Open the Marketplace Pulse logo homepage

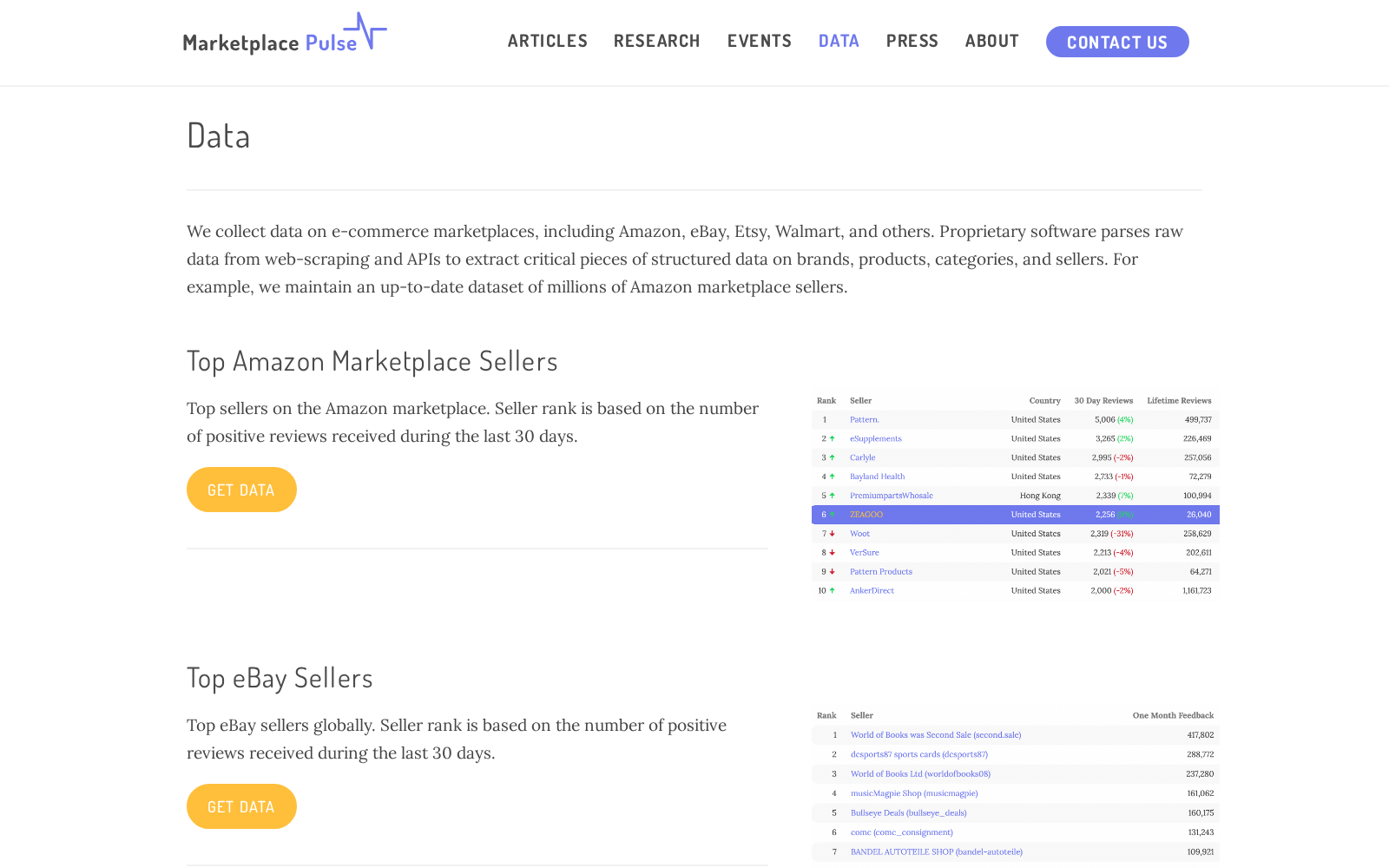point(285,35)
